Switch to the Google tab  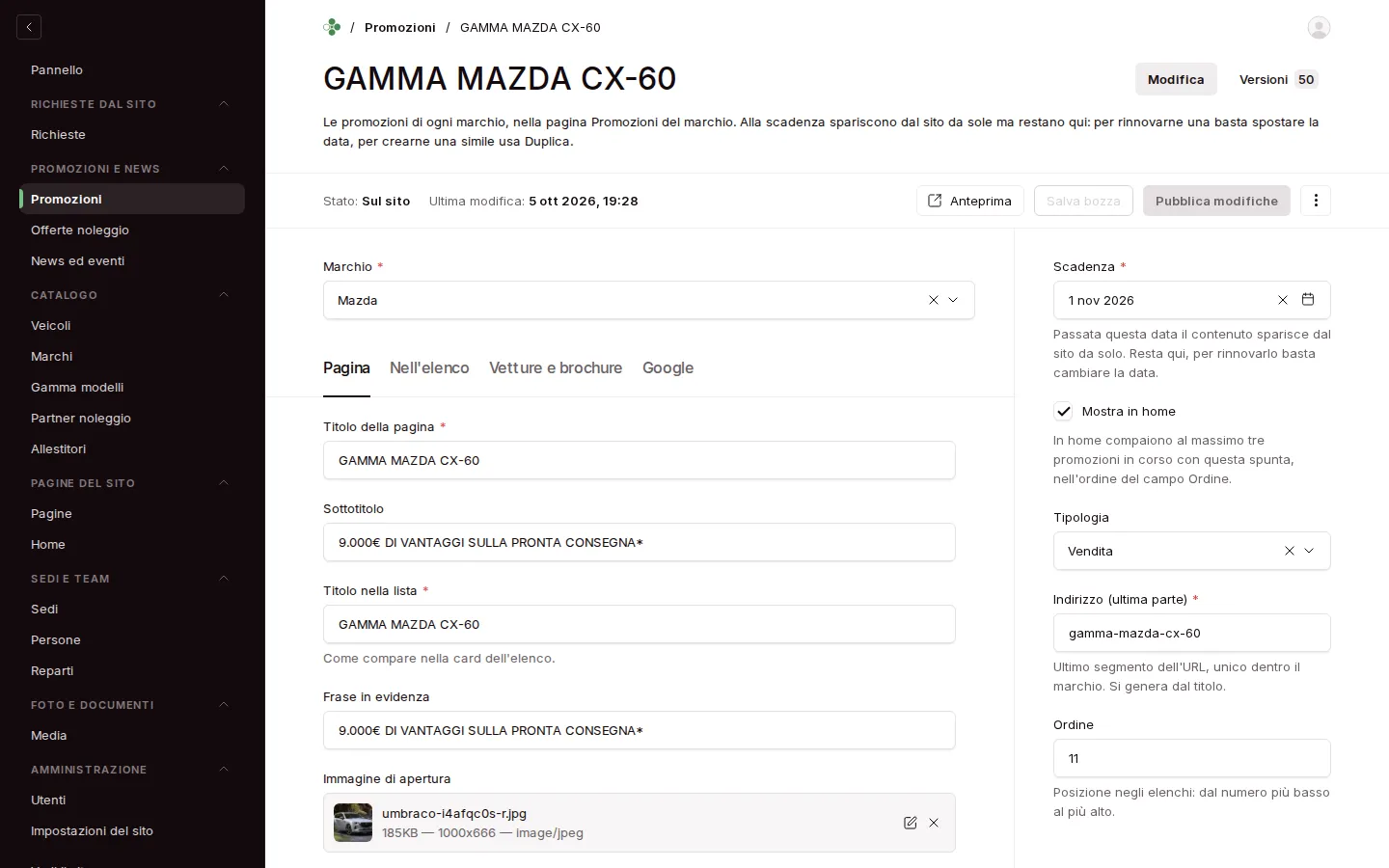pos(667,367)
